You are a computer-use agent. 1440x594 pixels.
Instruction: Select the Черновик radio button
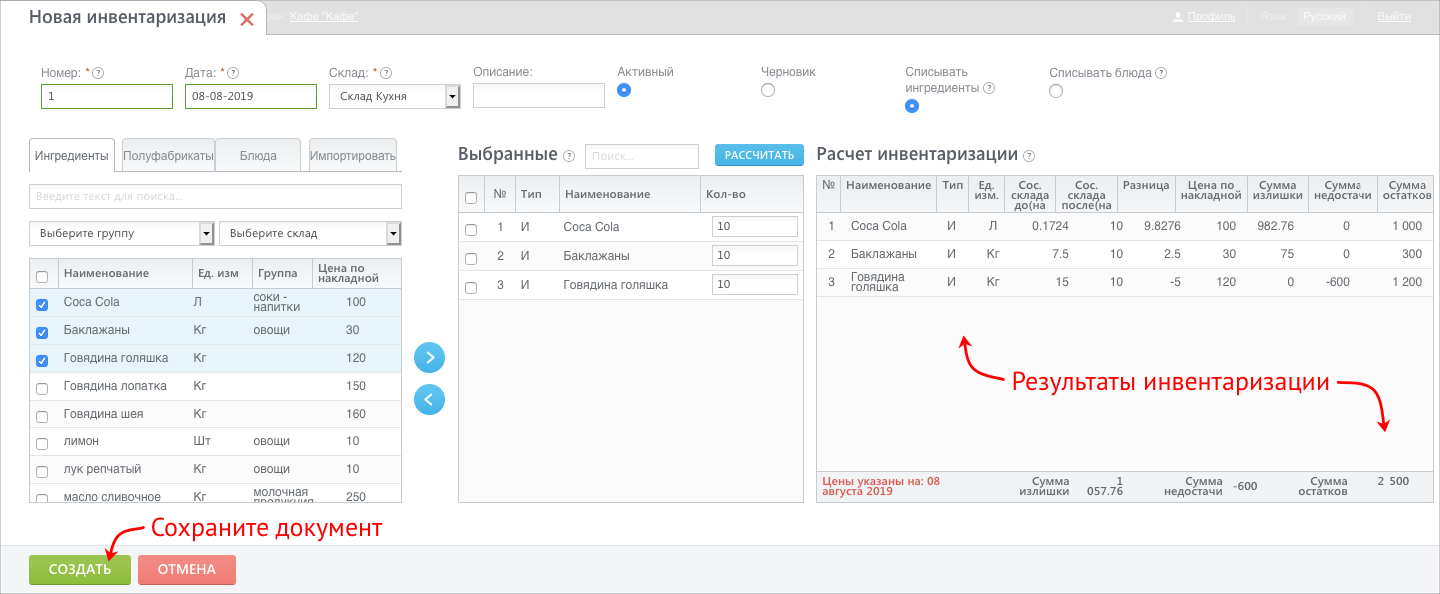tap(768, 90)
